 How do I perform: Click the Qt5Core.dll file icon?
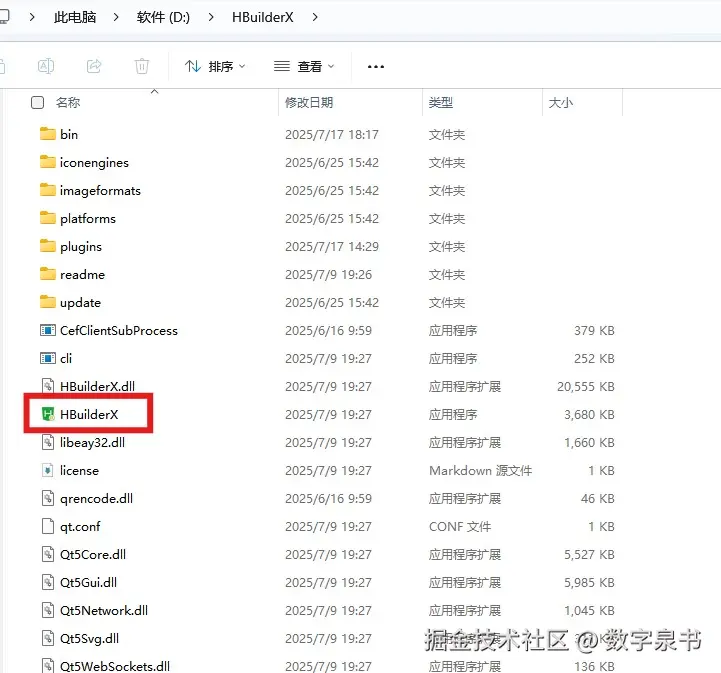(x=48, y=554)
